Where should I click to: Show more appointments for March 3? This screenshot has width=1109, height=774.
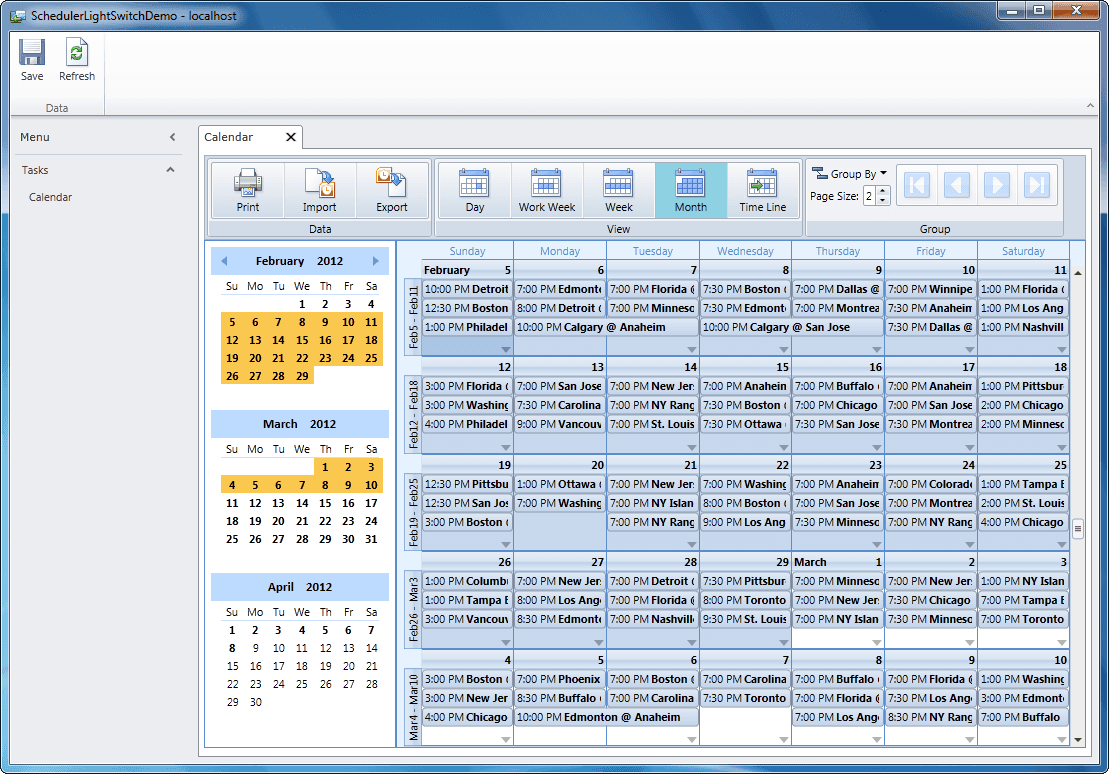point(1062,642)
